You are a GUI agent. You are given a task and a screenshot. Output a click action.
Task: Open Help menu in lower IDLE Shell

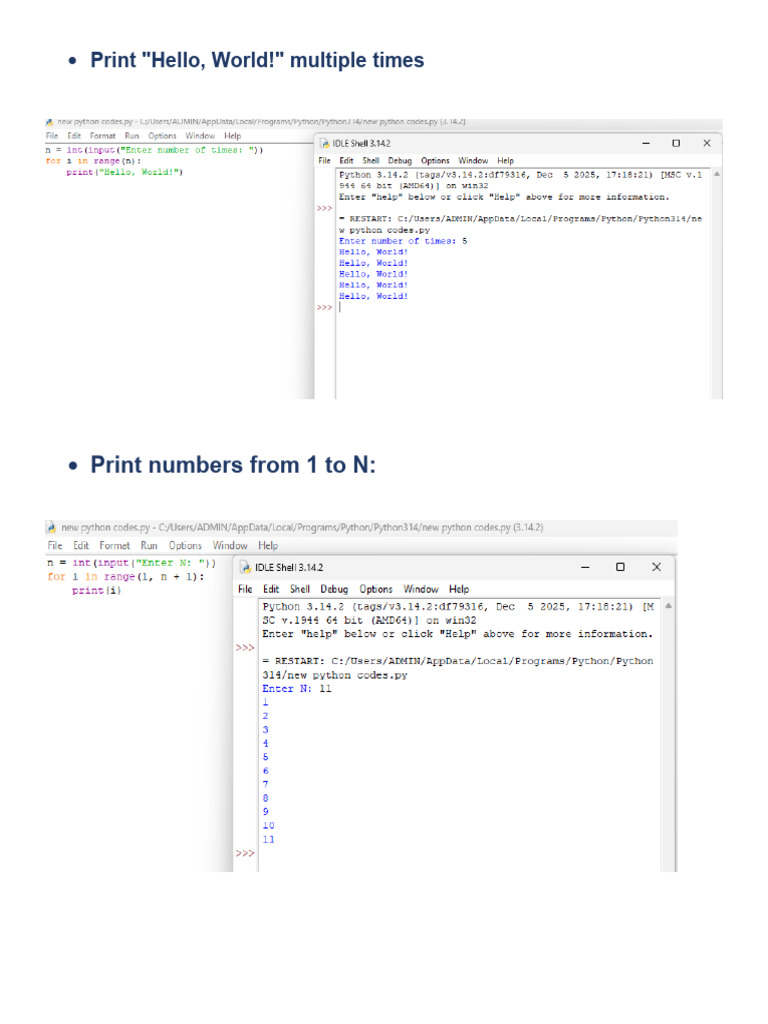[x=459, y=589]
